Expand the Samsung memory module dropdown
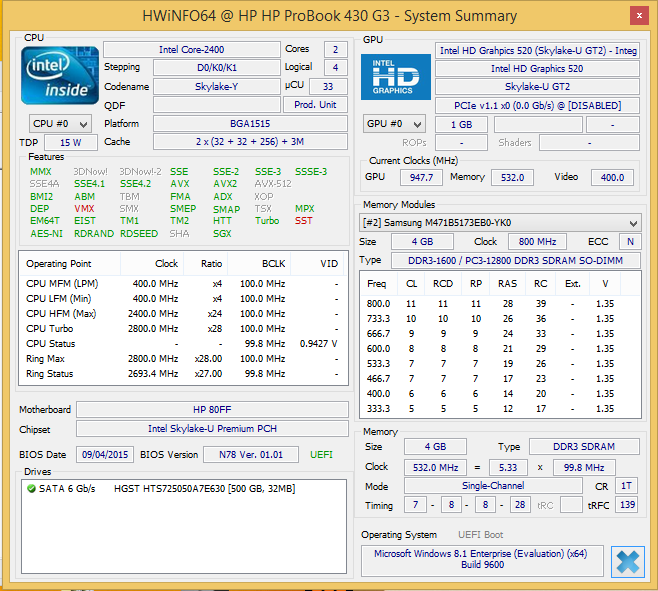The image size is (658, 591). click(500, 222)
